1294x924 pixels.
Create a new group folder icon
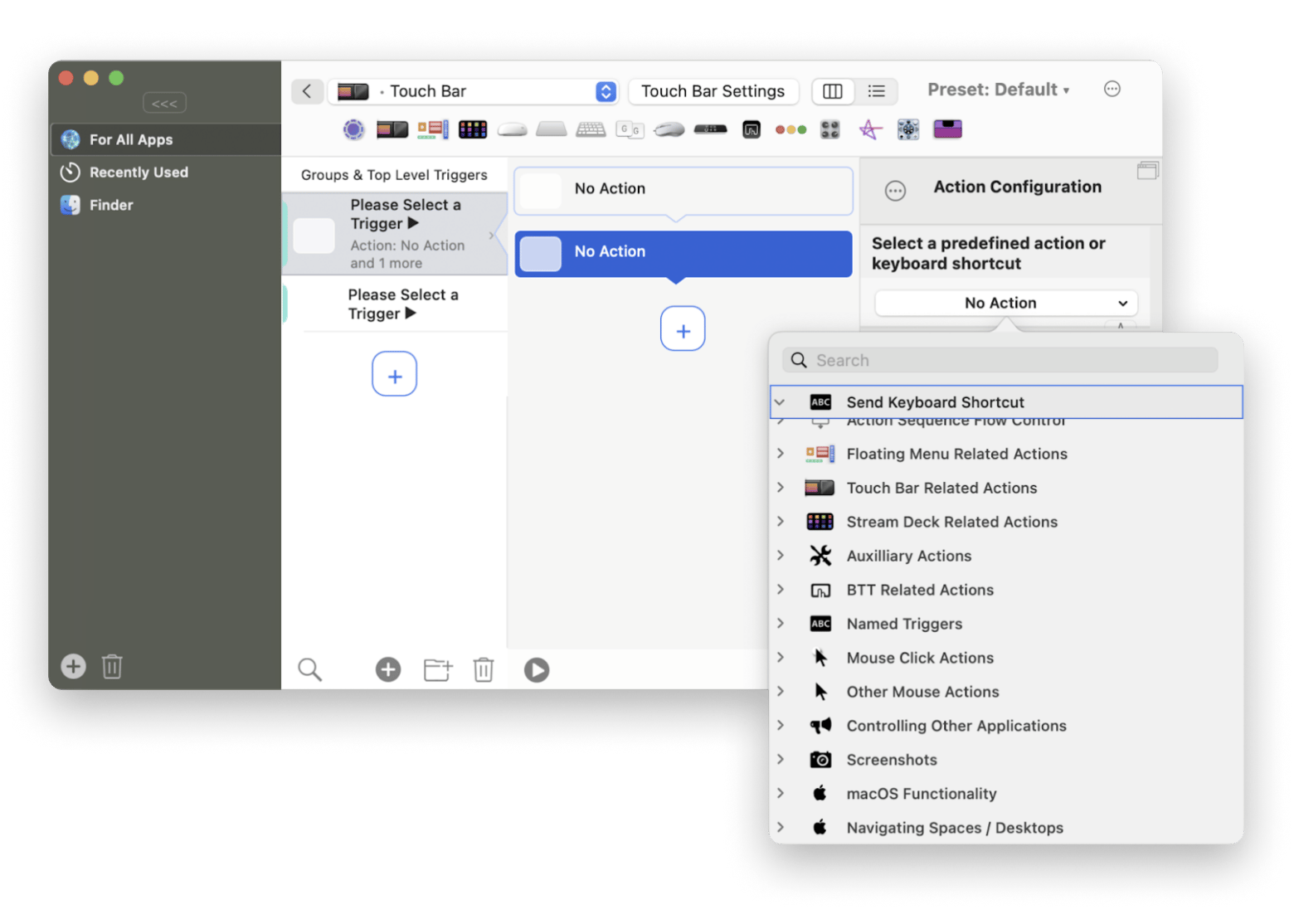437,669
